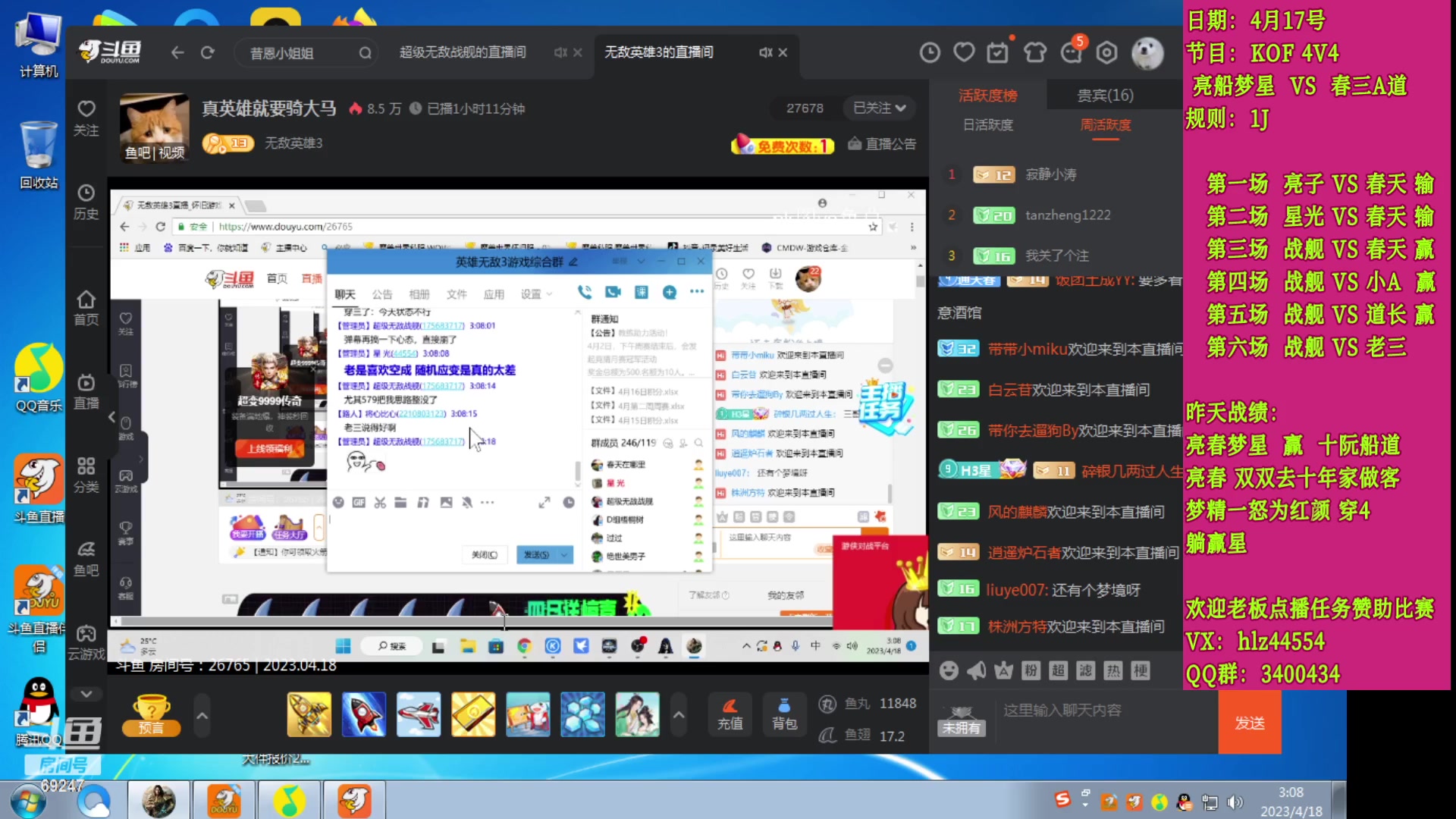1456x819 pixels.
Task: Click the search magnifier icon in search box
Action: coord(365,53)
